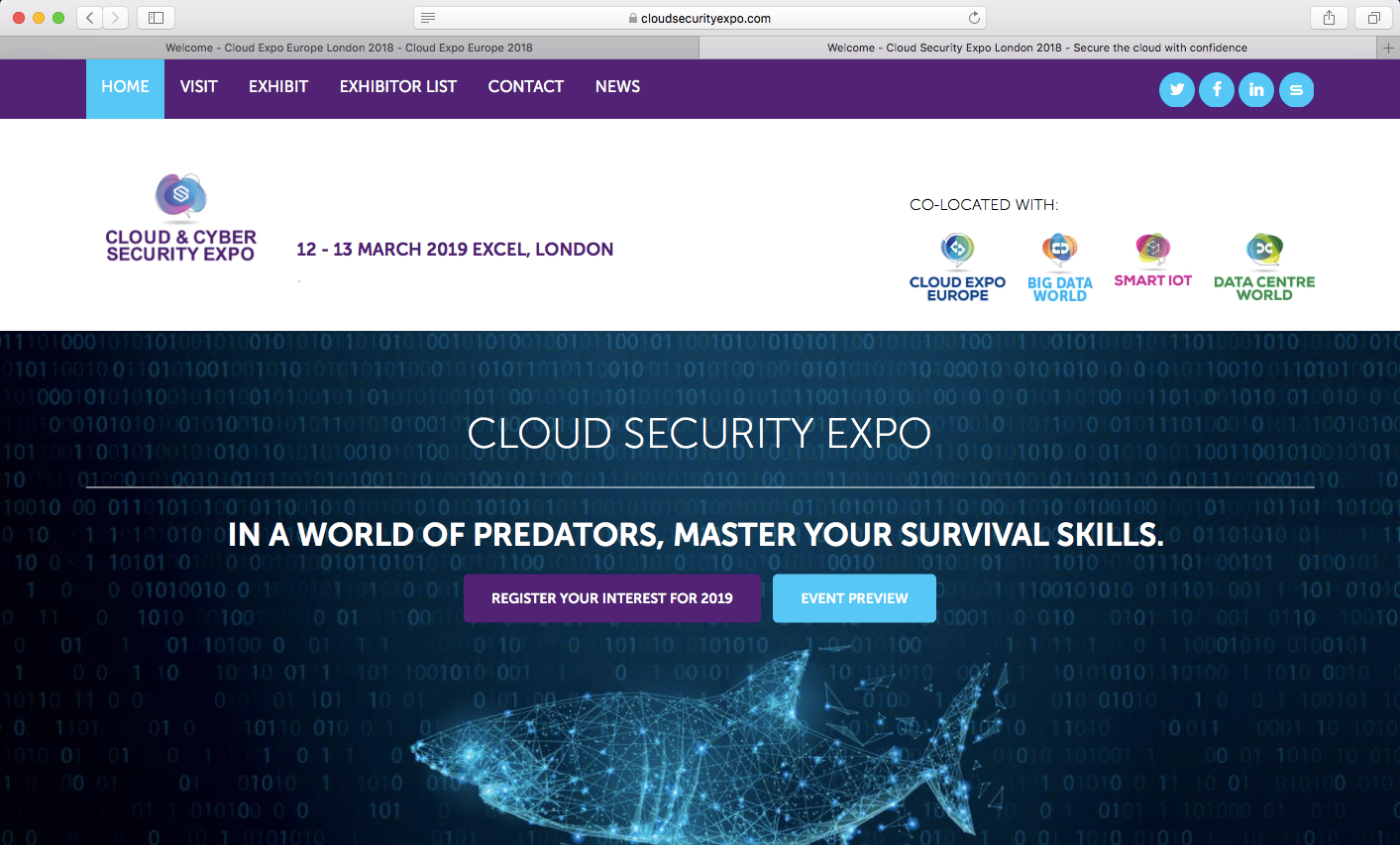Viewport: 1400px width, 845px height.
Task: Open the Twitter social icon
Action: (x=1177, y=90)
